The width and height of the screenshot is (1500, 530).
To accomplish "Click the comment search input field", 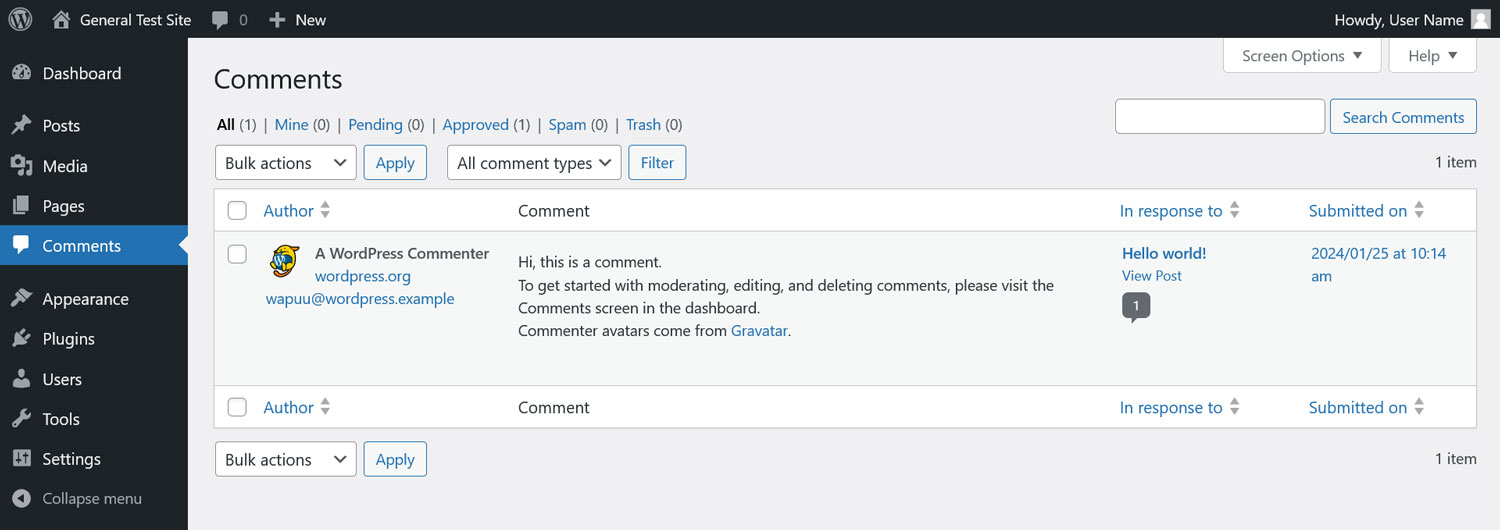I will [x=1219, y=117].
